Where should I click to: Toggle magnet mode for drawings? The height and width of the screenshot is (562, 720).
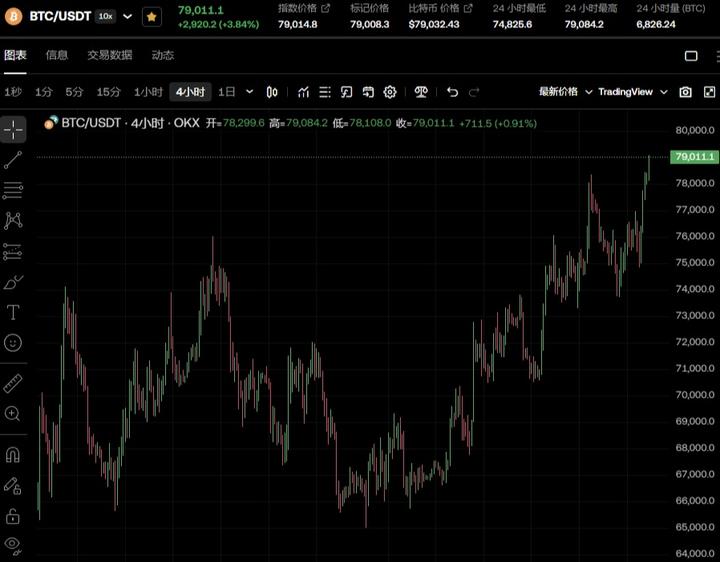pyautogui.click(x=13, y=455)
